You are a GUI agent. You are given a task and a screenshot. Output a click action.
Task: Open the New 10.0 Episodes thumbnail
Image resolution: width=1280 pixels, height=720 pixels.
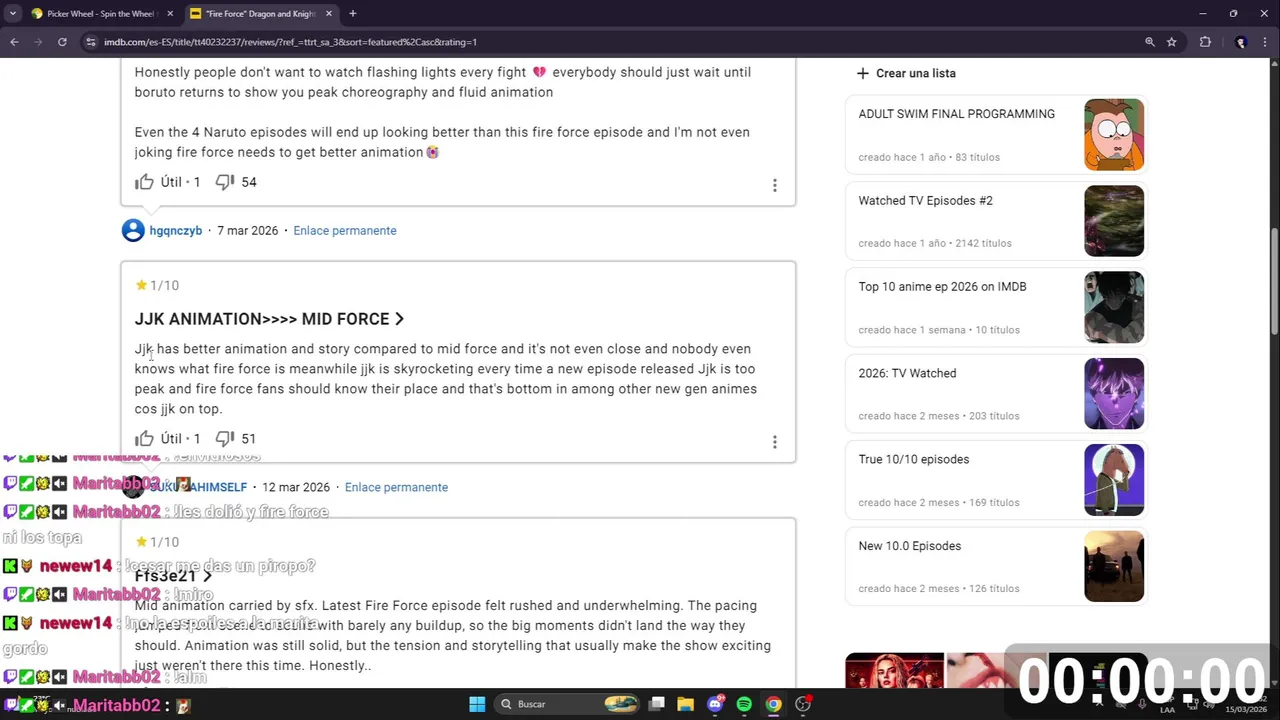point(1114,567)
